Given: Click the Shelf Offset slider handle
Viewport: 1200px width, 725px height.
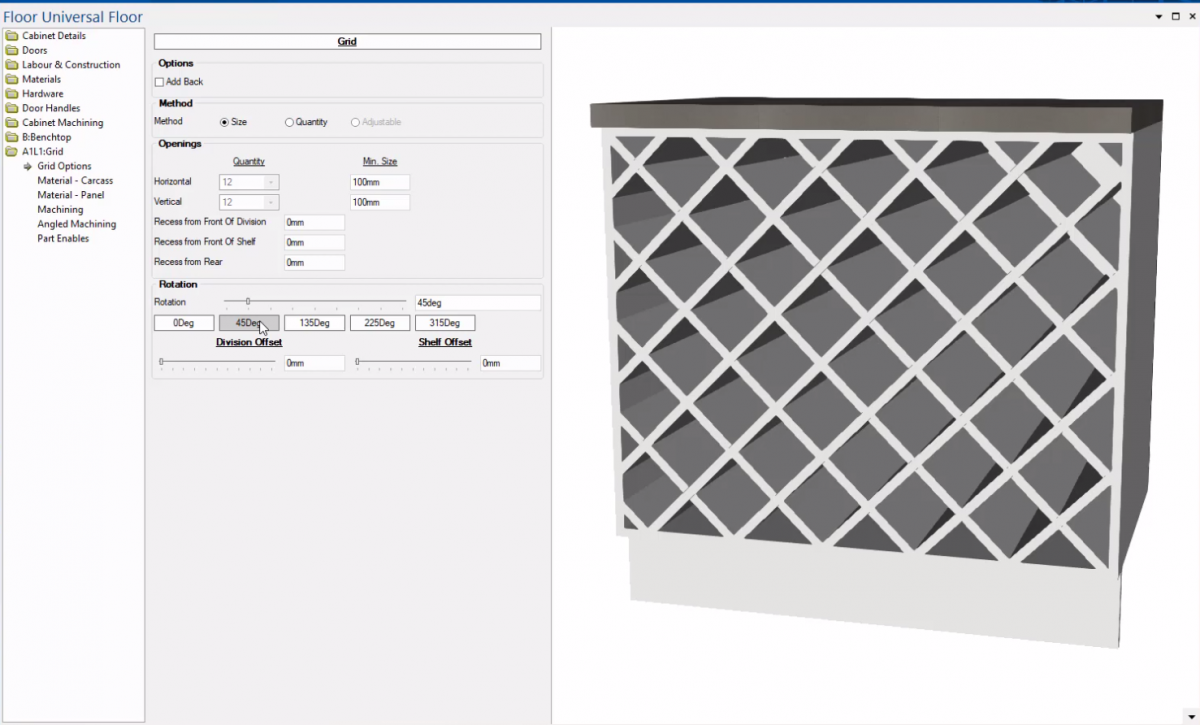Looking at the screenshot, I should coord(357,361).
